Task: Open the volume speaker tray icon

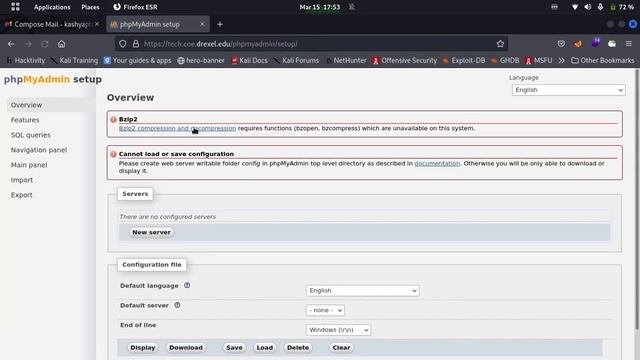Action: pyautogui.click(x=587, y=7)
